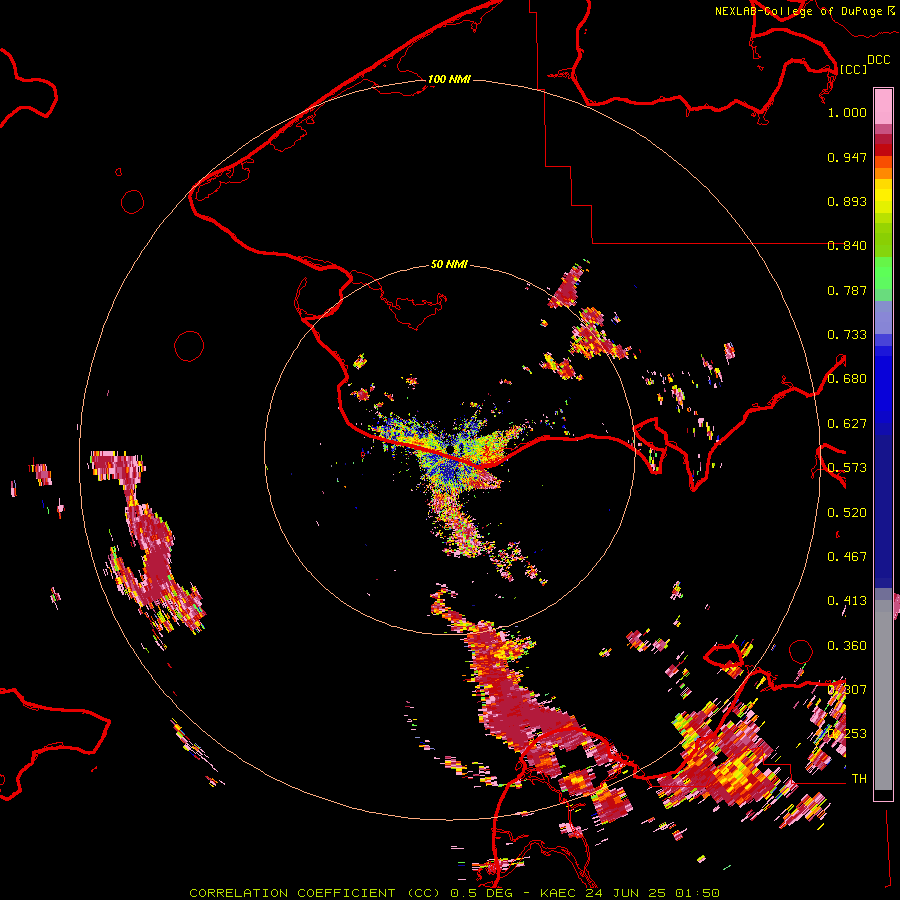Viewport: 900px width, 900px height.
Task: Click the CORRELATION COEFFICIENT (CC) title text
Action: click(x=314, y=893)
